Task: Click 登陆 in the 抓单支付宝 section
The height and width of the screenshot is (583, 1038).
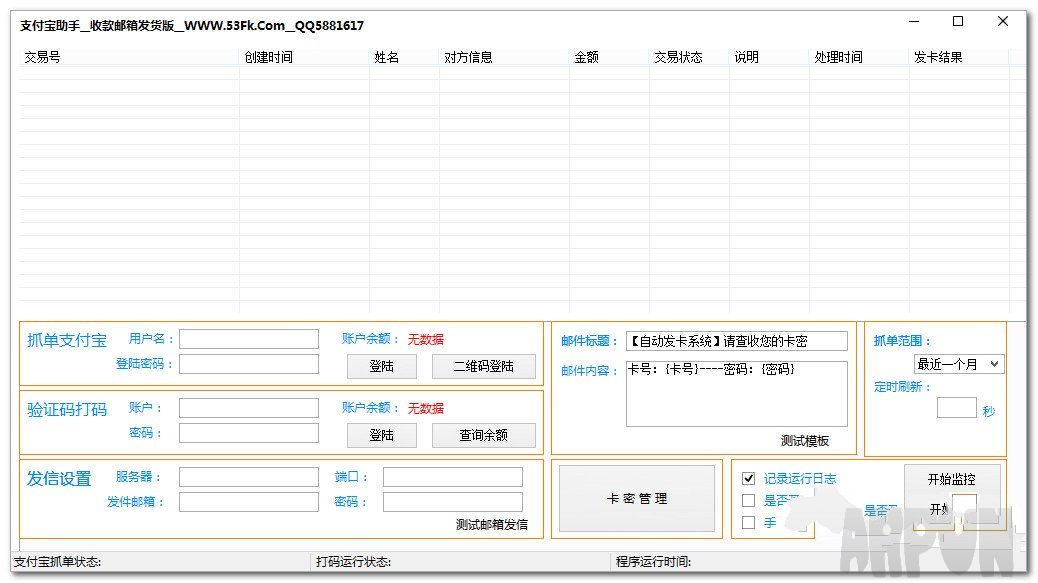Action: [381, 366]
